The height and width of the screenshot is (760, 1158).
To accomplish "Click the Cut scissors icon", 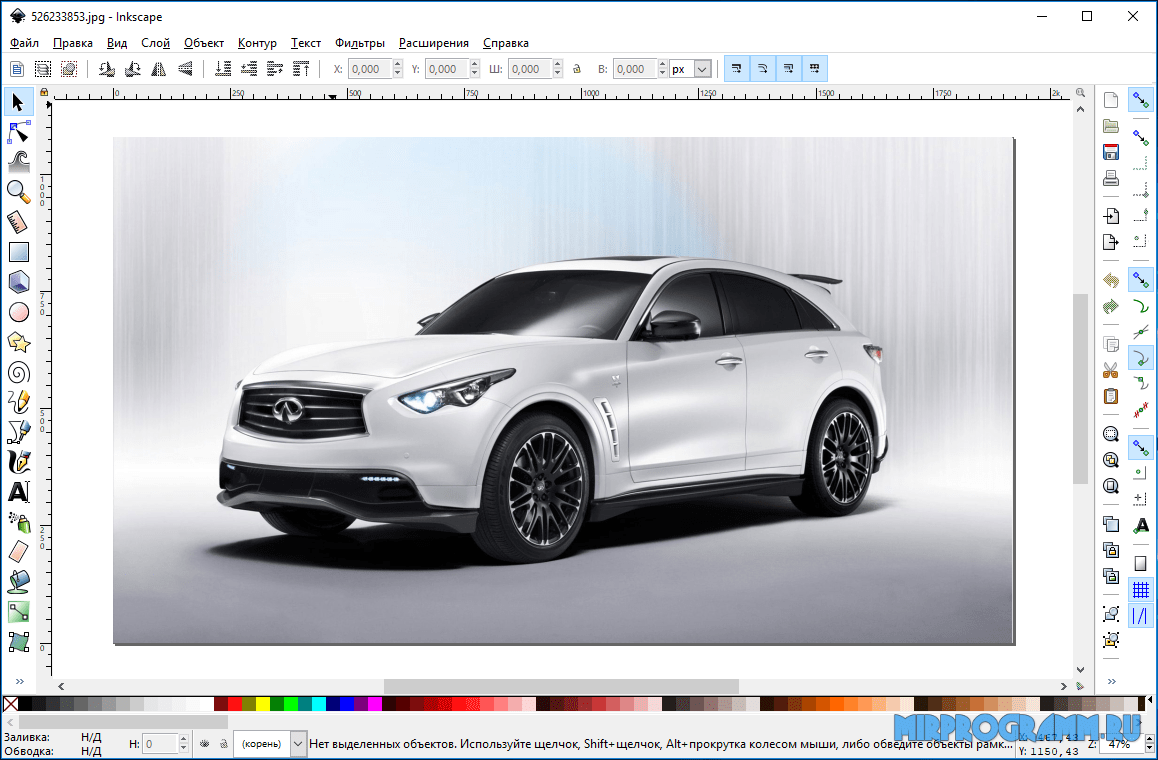I will [x=1111, y=370].
